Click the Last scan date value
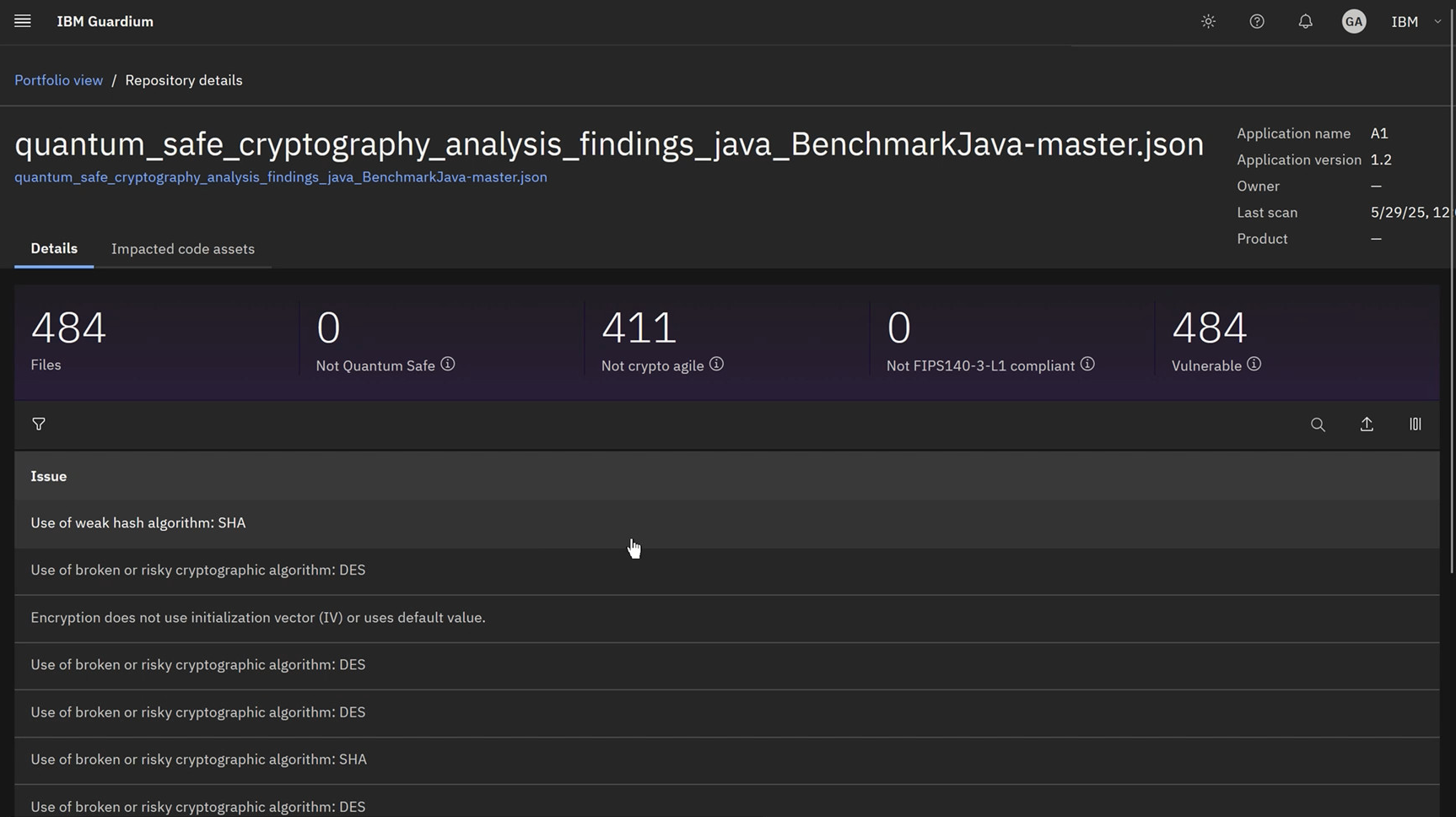 1410,213
